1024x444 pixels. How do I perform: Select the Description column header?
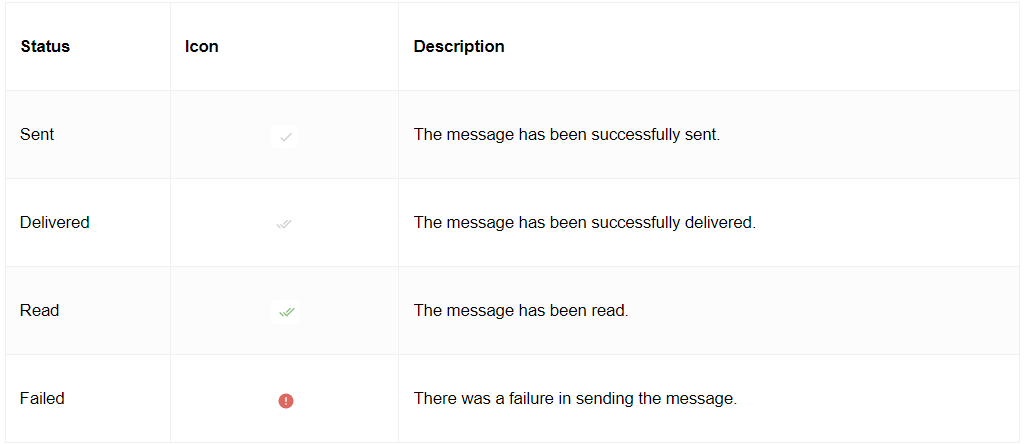459,46
